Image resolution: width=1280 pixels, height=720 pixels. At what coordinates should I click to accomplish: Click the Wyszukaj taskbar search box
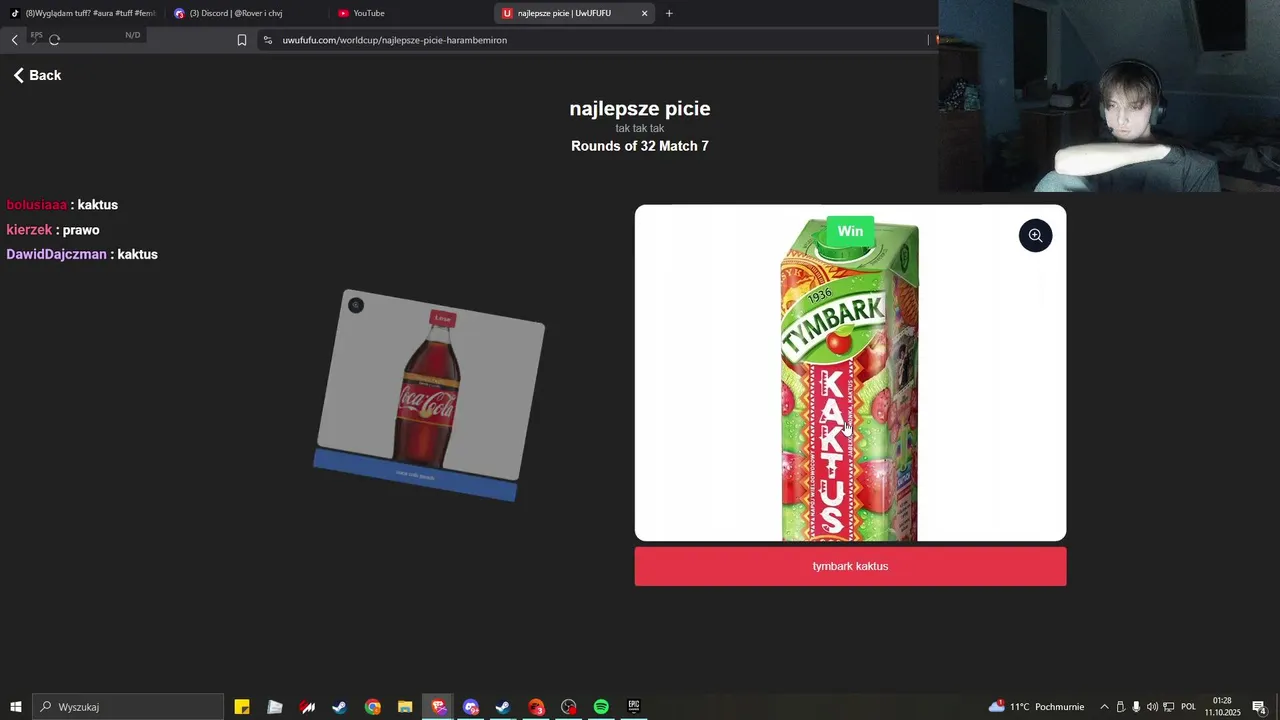pos(128,707)
